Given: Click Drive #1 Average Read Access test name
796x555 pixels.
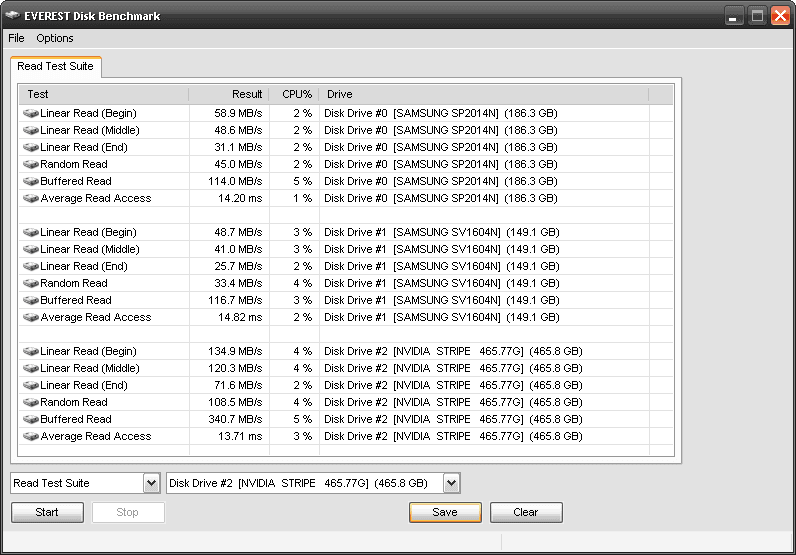Looking at the screenshot, I should point(96,317).
